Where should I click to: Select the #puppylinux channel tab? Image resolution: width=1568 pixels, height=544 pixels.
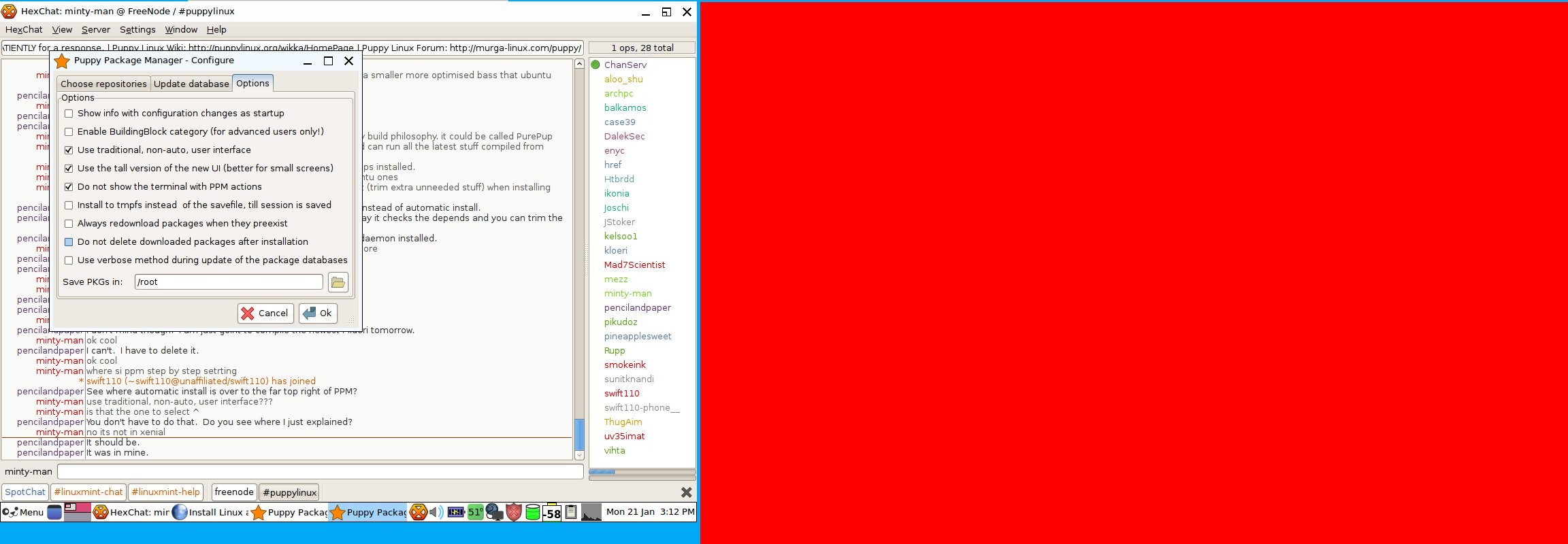coord(290,492)
